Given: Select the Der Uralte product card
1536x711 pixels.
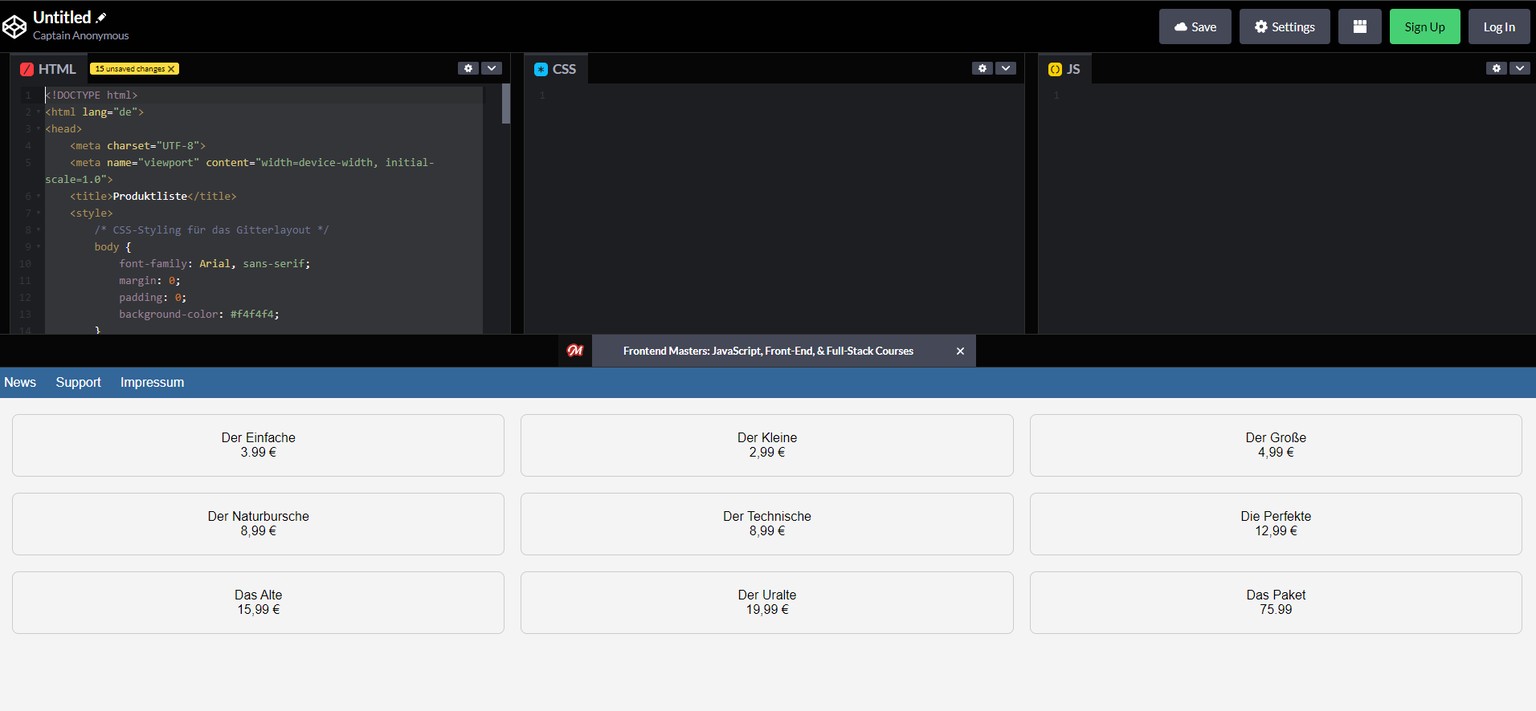Looking at the screenshot, I should tap(767, 602).
